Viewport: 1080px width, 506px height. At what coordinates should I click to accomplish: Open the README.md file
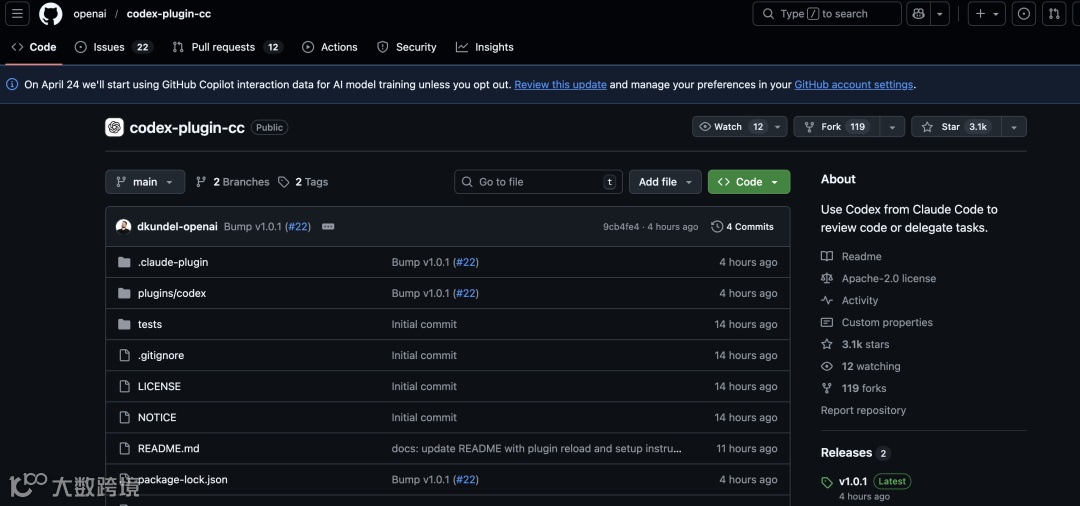(x=169, y=448)
